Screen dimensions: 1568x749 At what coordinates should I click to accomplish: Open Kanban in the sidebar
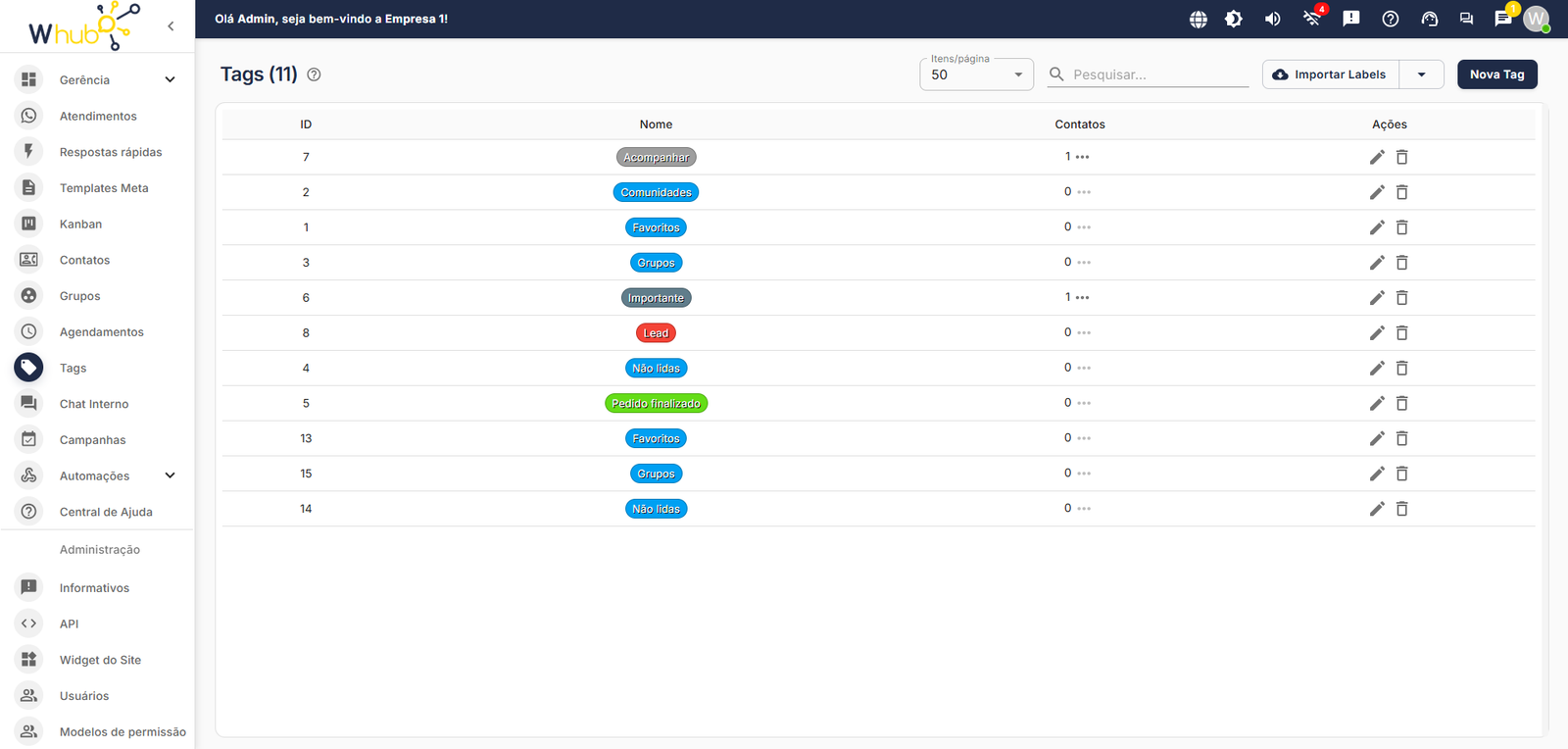98,224
